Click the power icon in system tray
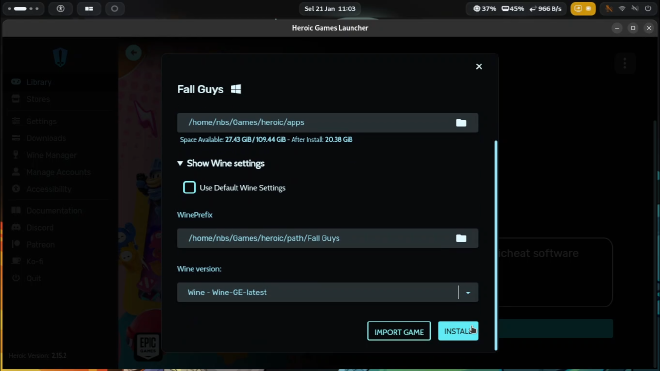Viewport: 660px width, 371px height. tap(648, 8)
